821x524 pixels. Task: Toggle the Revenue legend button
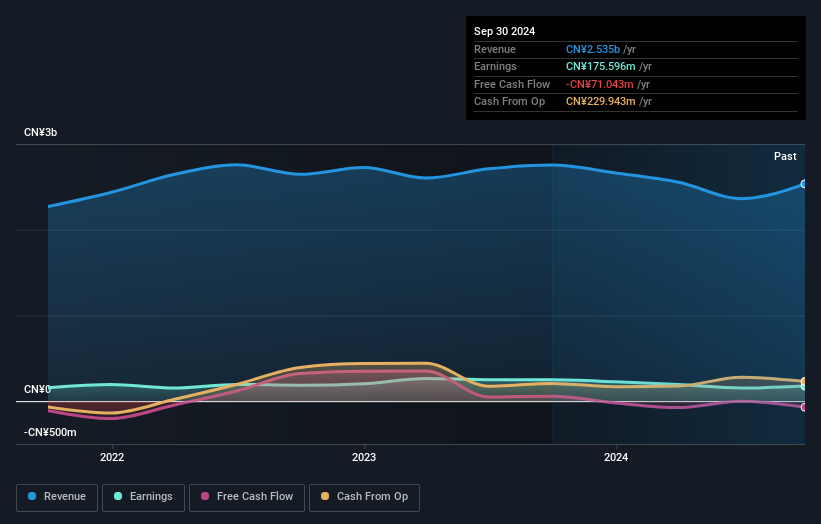click(57, 497)
